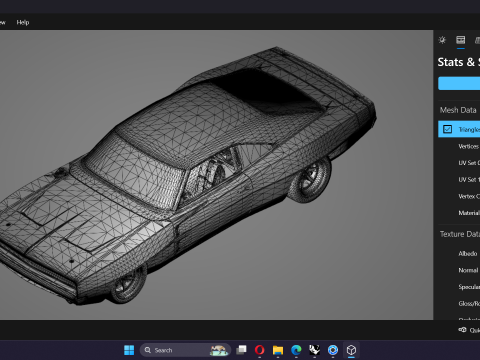This screenshot has height=360, width=480.
Task: Toggle the Triangles checkbox
Action: [x=447, y=129]
